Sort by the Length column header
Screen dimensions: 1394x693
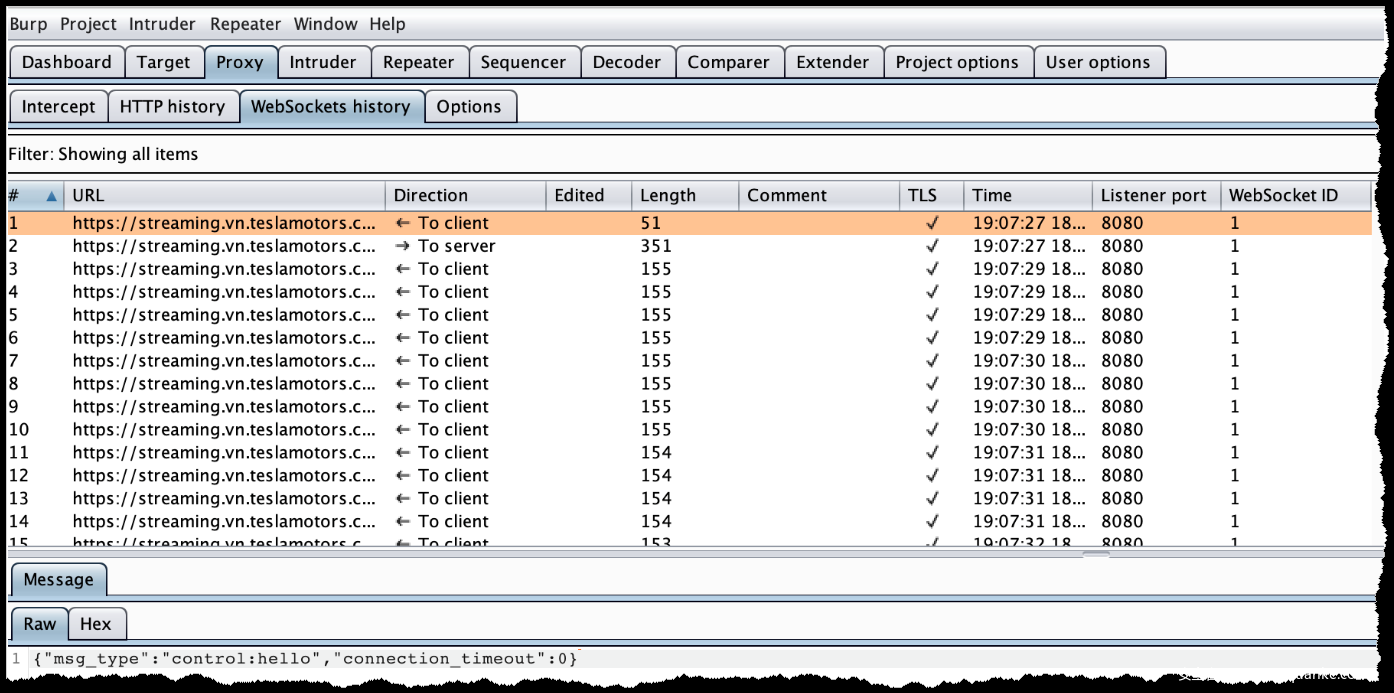tap(667, 196)
